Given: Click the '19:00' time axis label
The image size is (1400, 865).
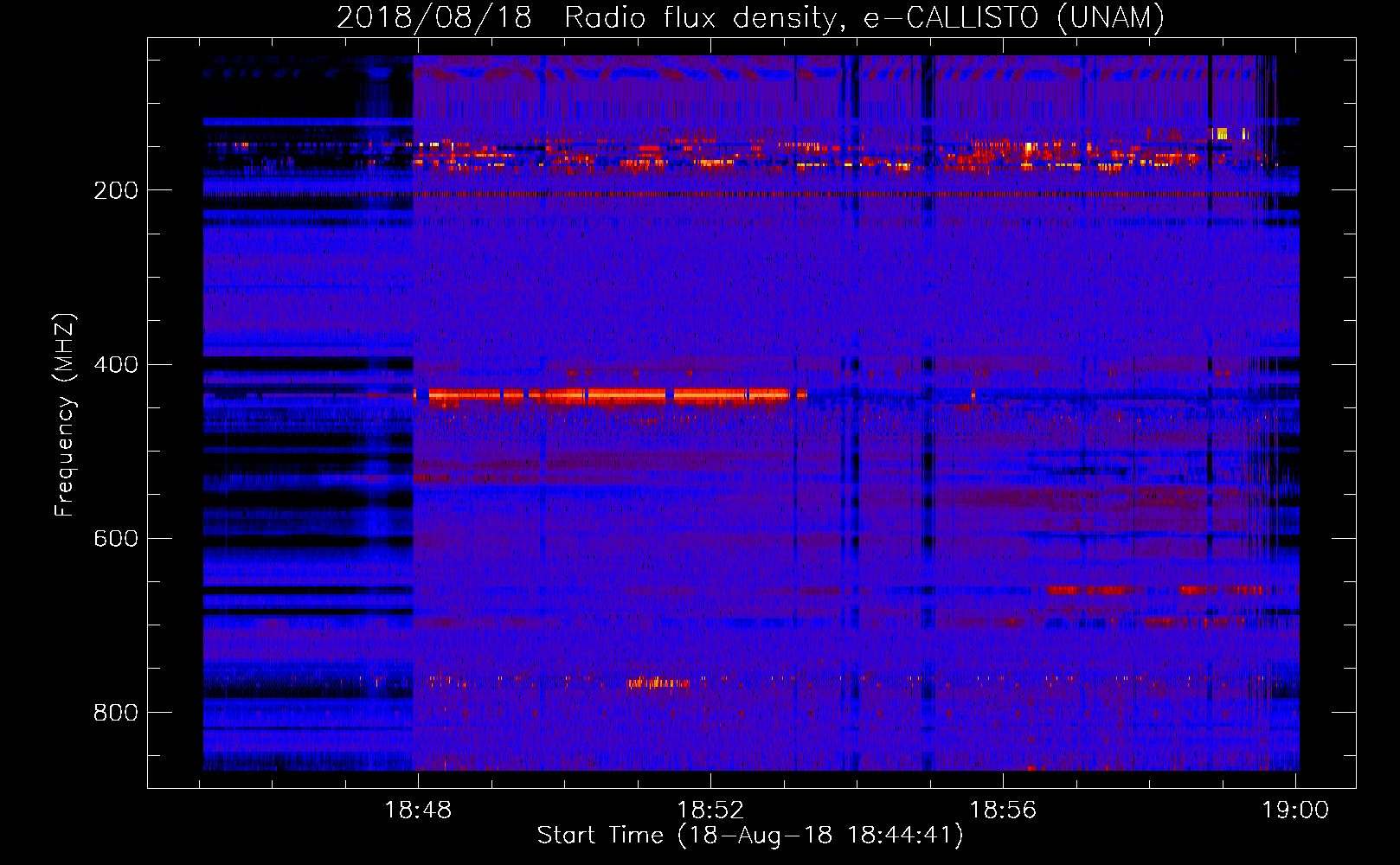Looking at the screenshot, I should coord(1295,811).
